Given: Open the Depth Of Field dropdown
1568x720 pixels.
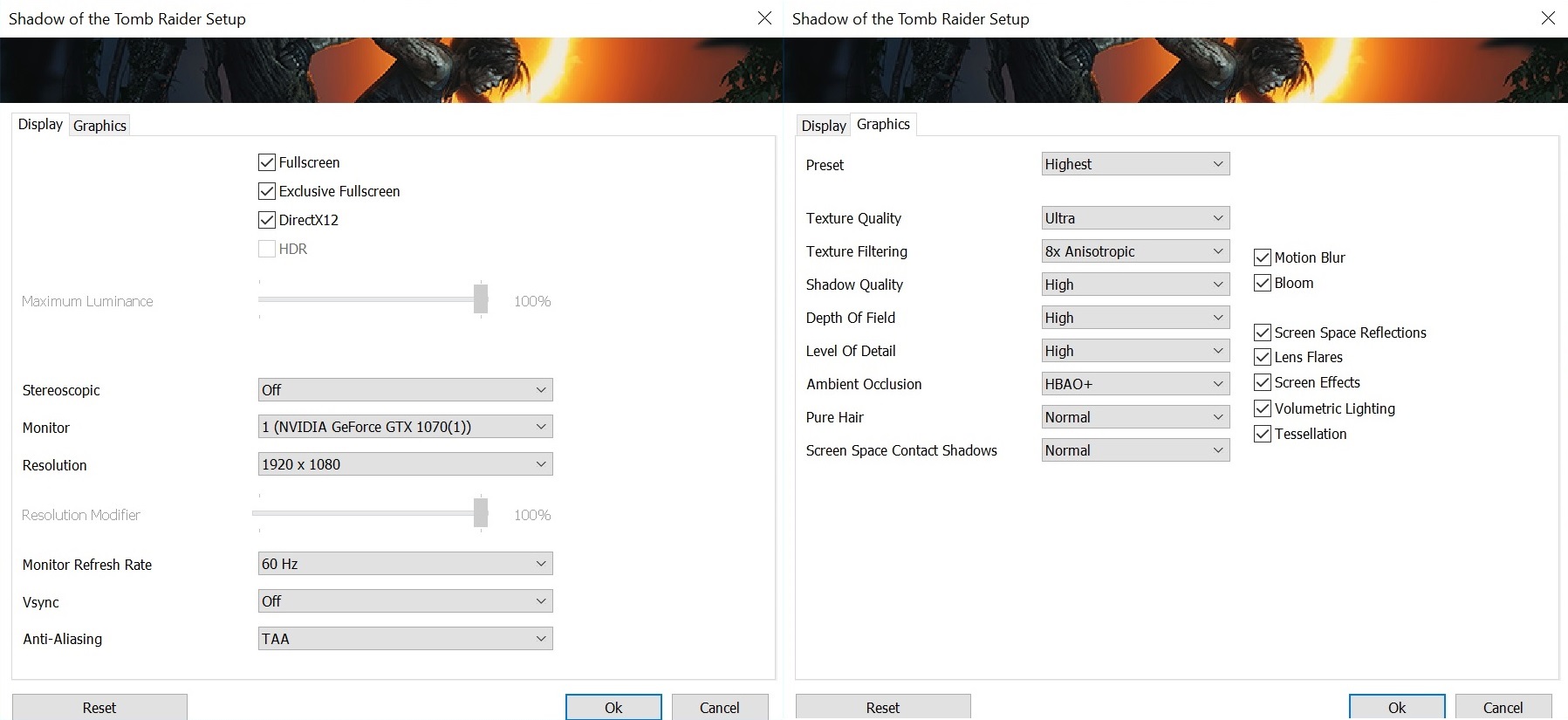Looking at the screenshot, I should [1135, 318].
